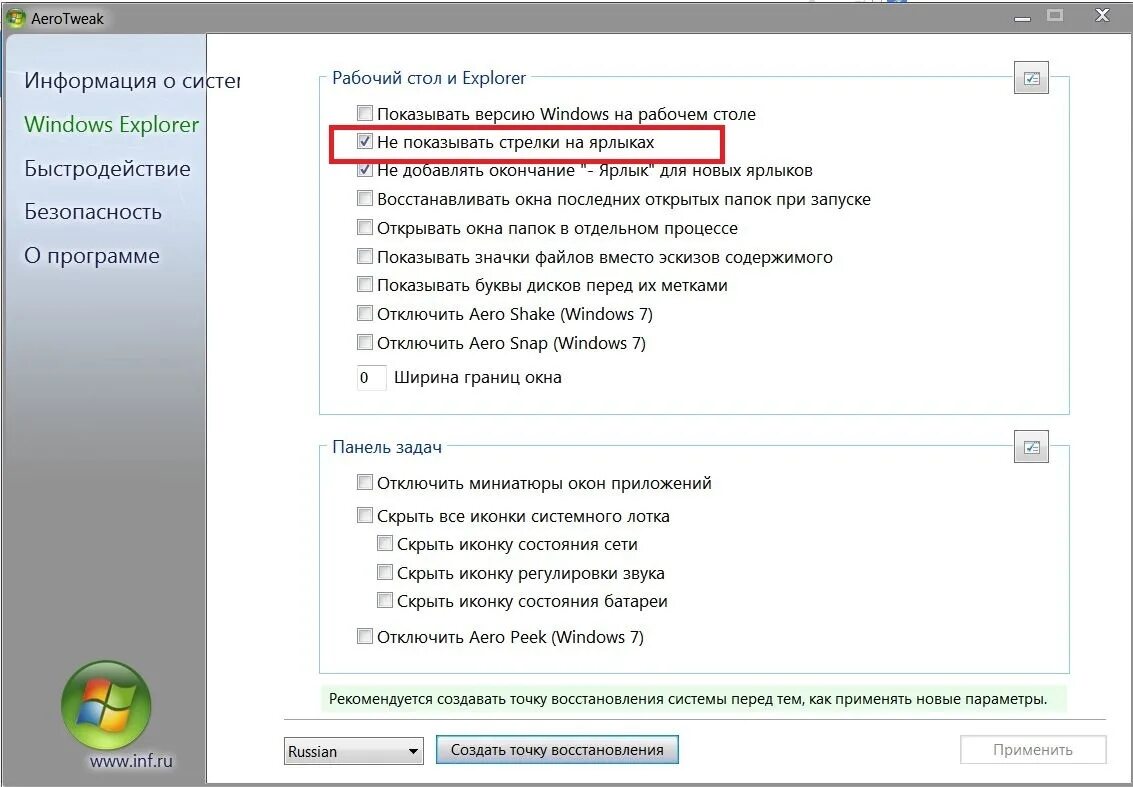Check Открывать окна папок в отдельном процессе

point(365,228)
